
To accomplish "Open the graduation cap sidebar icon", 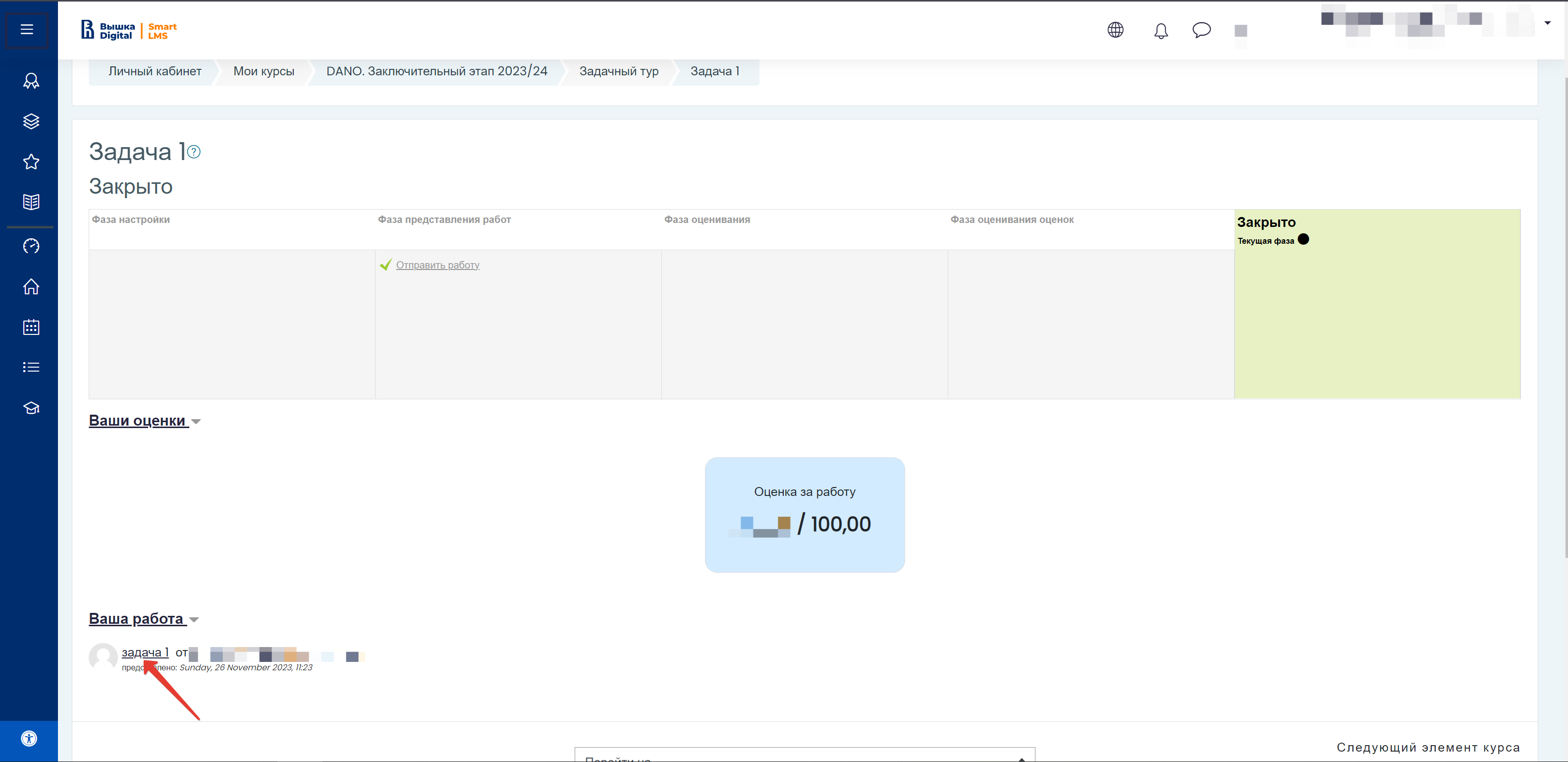I will pyautogui.click(x=31, y=408).
